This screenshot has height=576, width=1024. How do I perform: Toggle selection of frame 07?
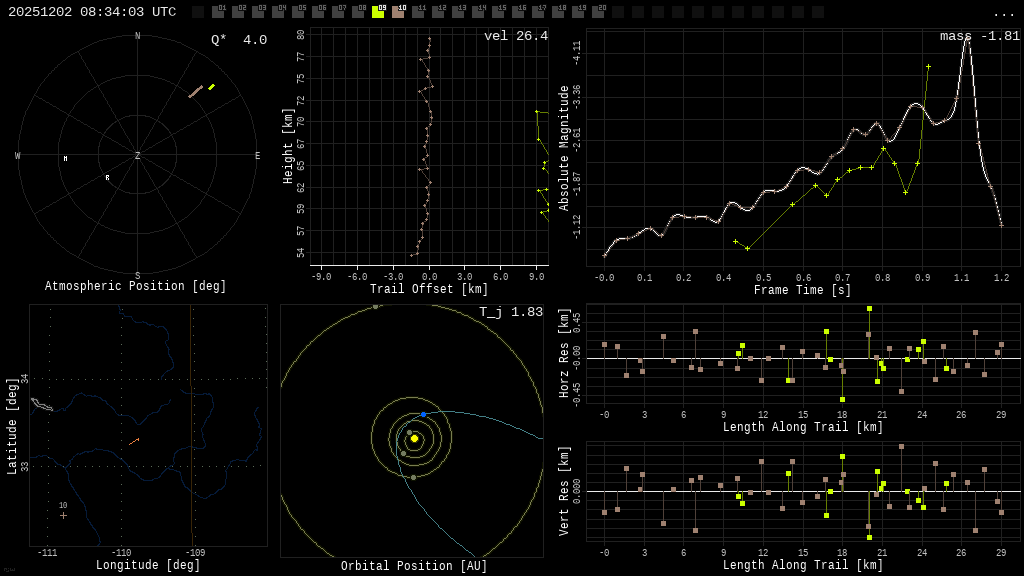(x=337, y=13)
